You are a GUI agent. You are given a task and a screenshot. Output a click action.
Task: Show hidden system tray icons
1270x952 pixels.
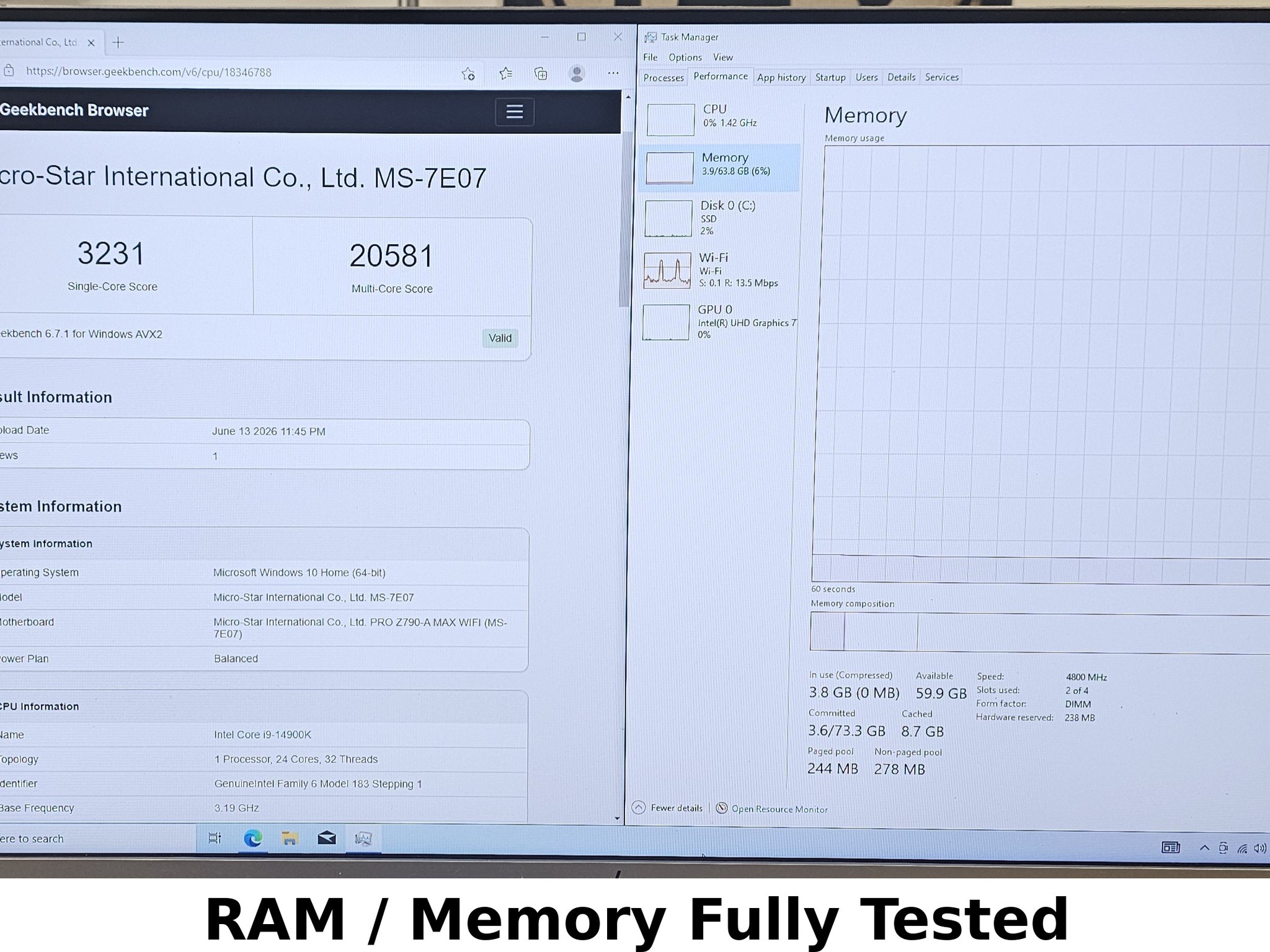tap(1204, 848)
